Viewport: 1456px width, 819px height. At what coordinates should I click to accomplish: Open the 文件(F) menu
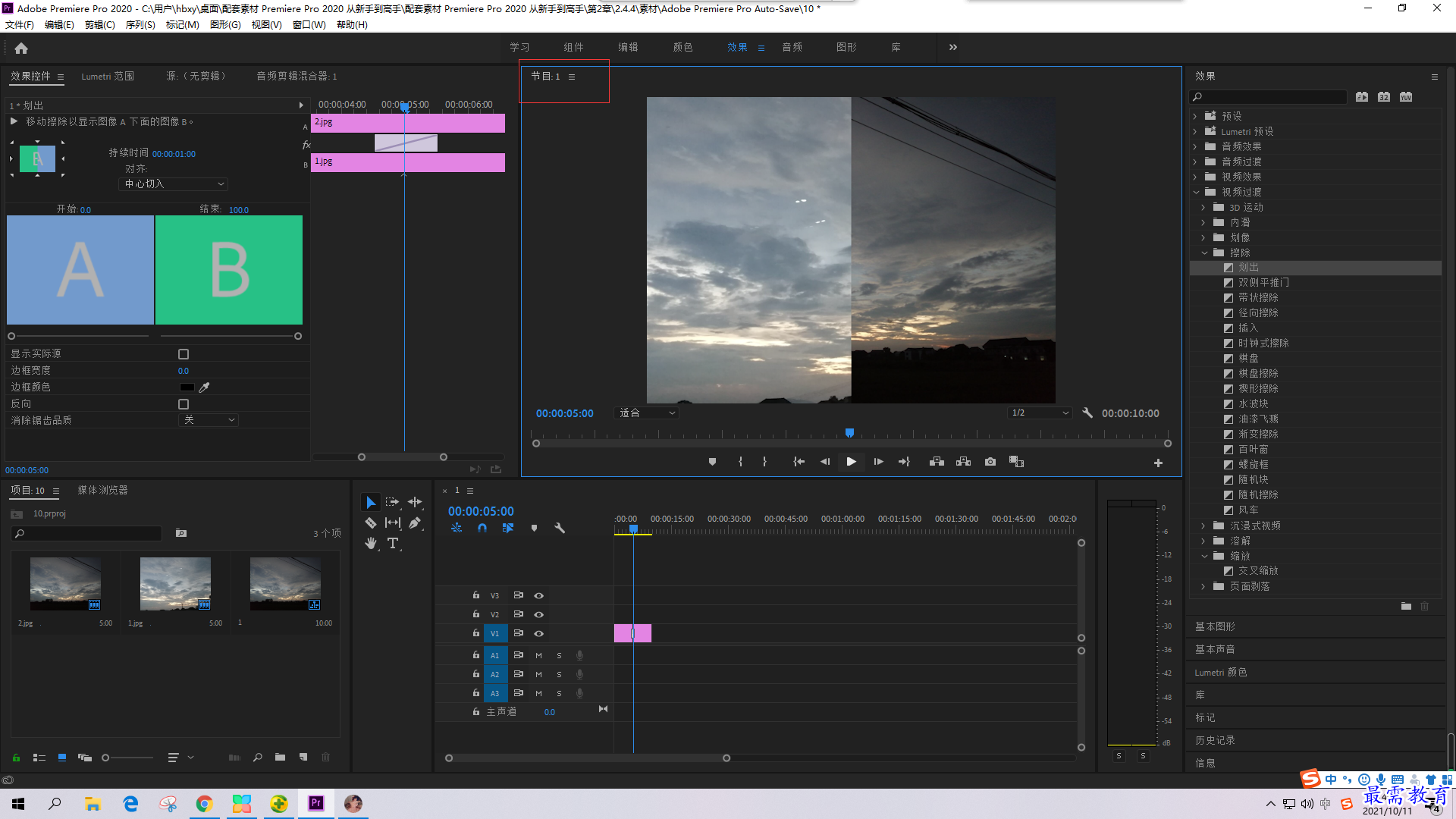point(19,25)
